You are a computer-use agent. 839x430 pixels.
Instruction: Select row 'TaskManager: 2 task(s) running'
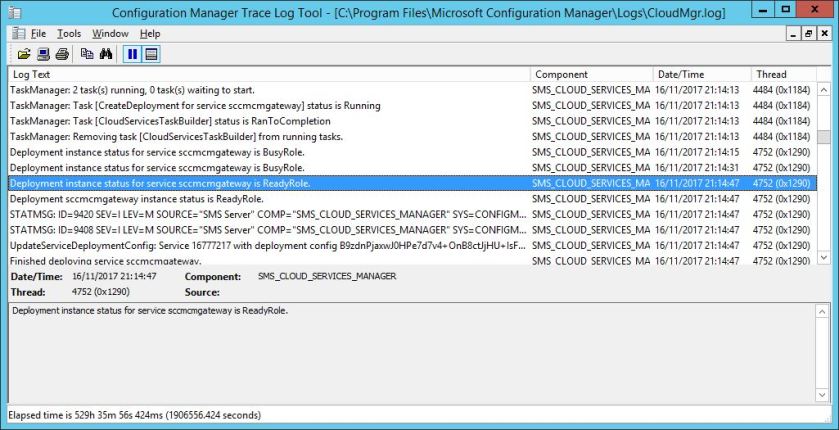coord(413,90)
